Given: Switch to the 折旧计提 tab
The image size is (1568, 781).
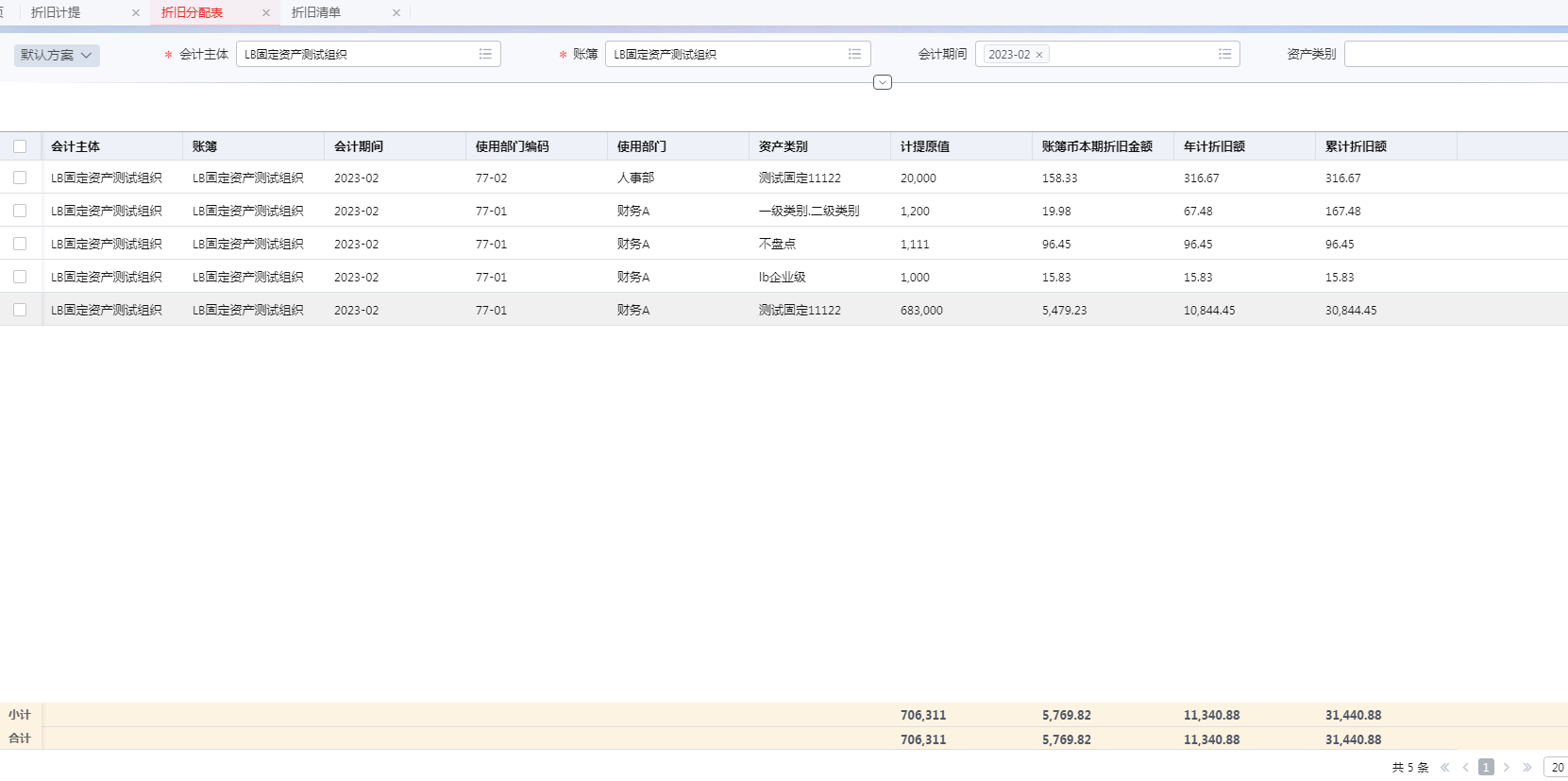Looking at the screenshot, I should point(56,13).
